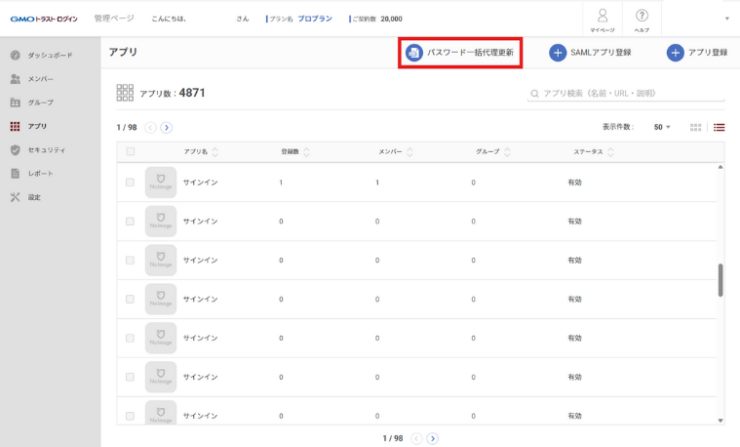Screen dimensions: 740x447
Task: Check the first app row checkbox
Action: 130,183
